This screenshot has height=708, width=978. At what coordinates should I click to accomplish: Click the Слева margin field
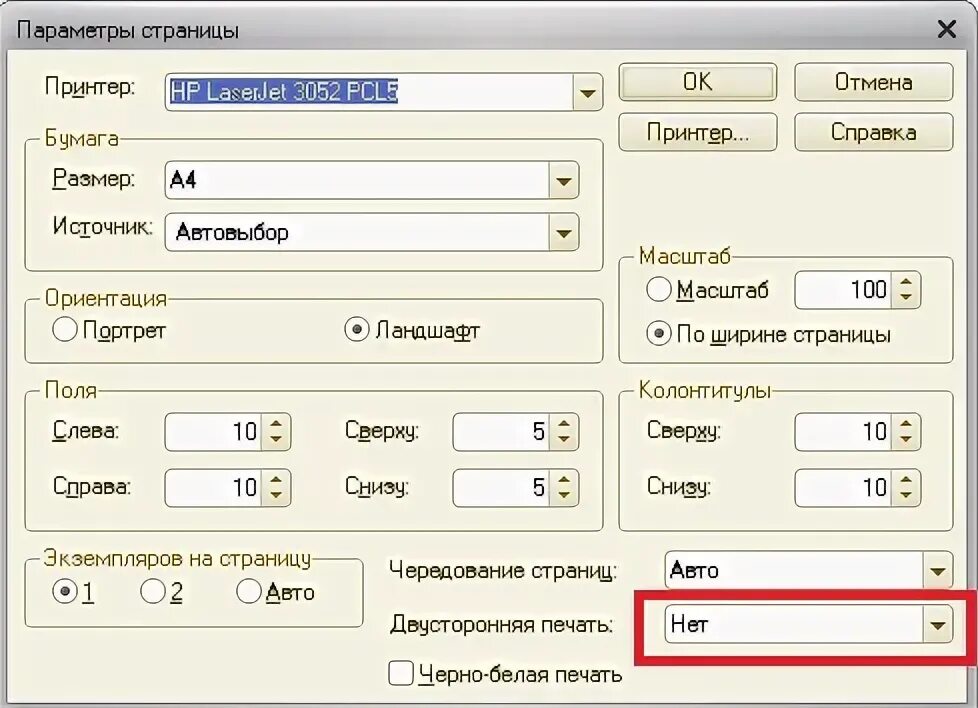point(213,432)
